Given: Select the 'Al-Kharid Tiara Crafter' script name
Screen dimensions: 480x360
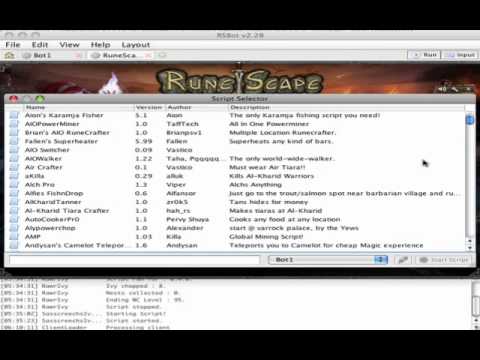Looking at the screenshot, I should coord(67,211).
